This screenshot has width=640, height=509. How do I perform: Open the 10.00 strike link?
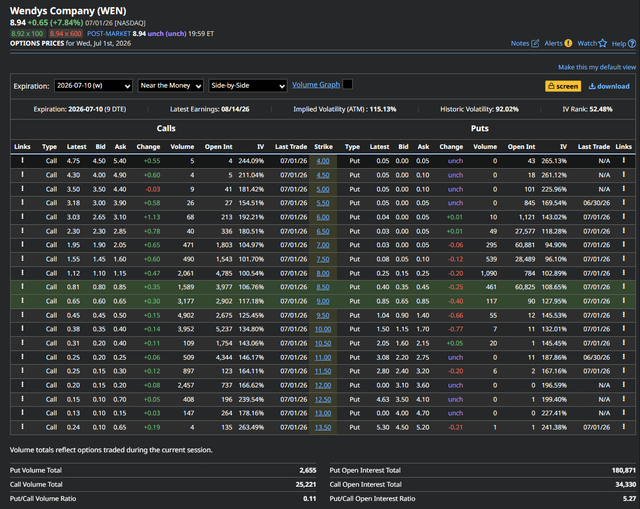click(323, 329)
